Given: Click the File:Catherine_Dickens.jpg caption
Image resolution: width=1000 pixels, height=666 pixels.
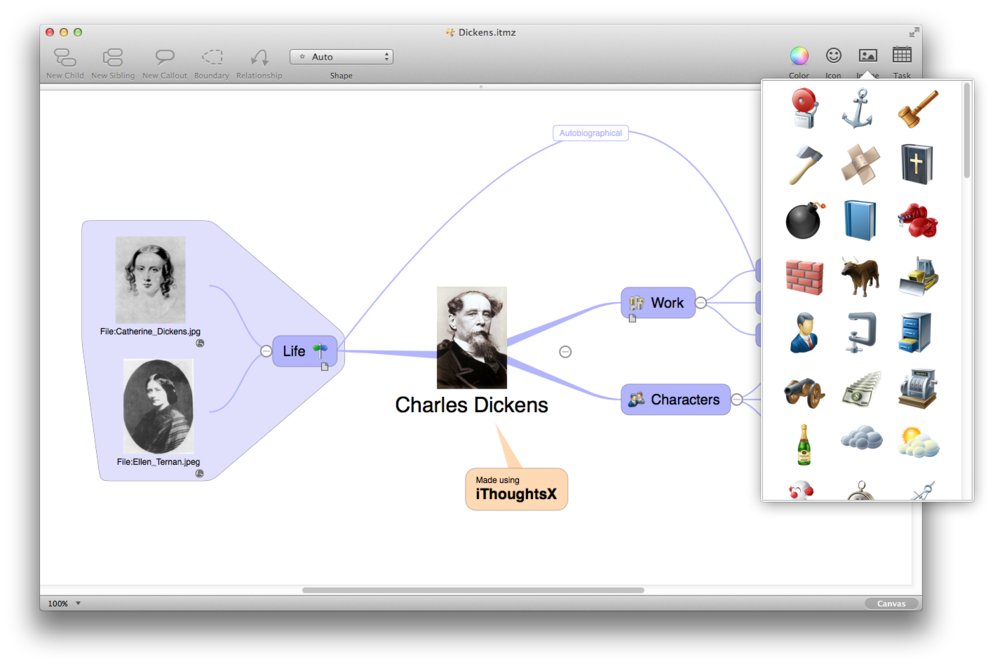Looking at the screenshot, I should pyautogui.click(x=150, y=331).
